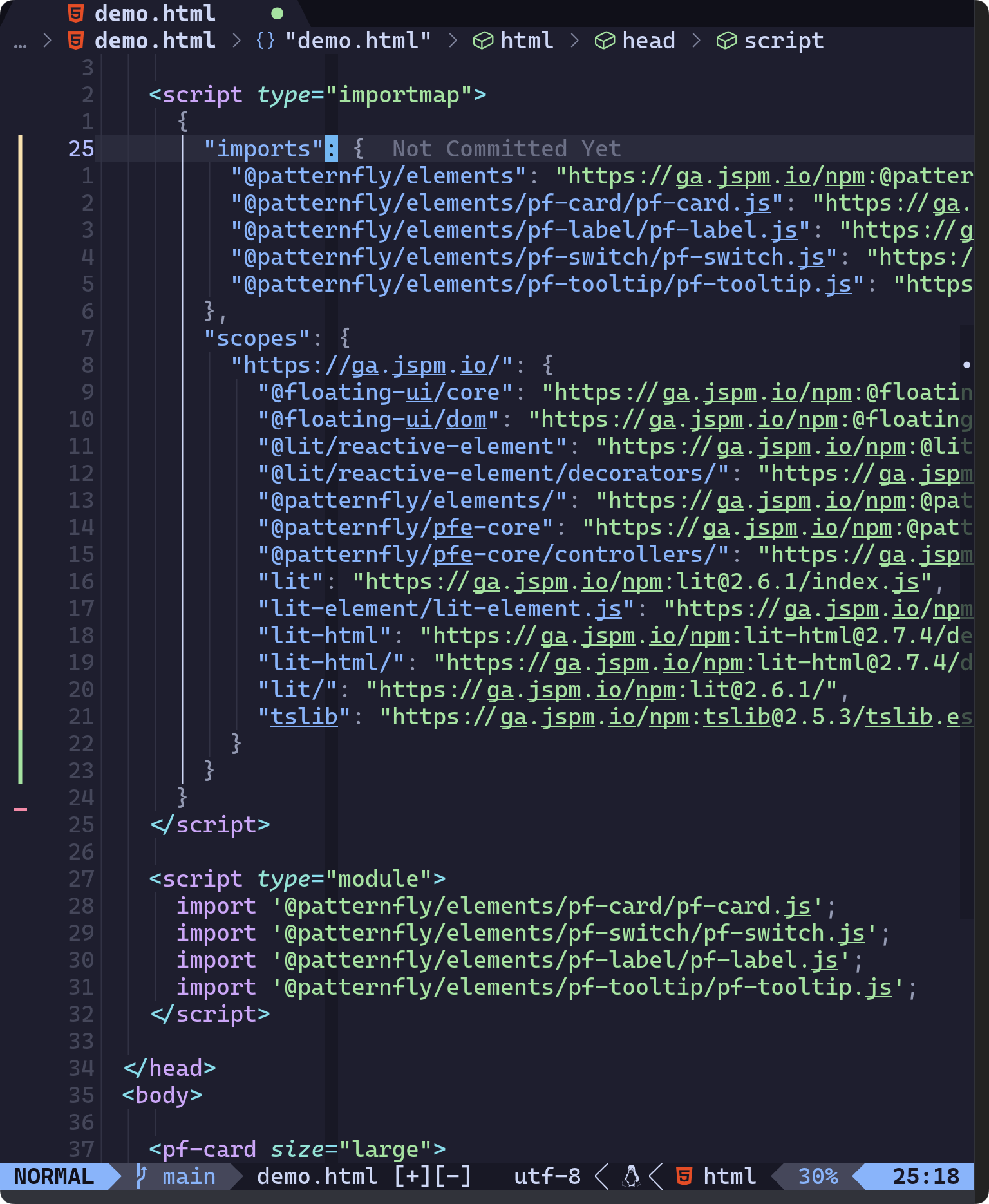989x1204 pixels.
Task: Select the head breadcrumb segment
Action: click(648, 41)
